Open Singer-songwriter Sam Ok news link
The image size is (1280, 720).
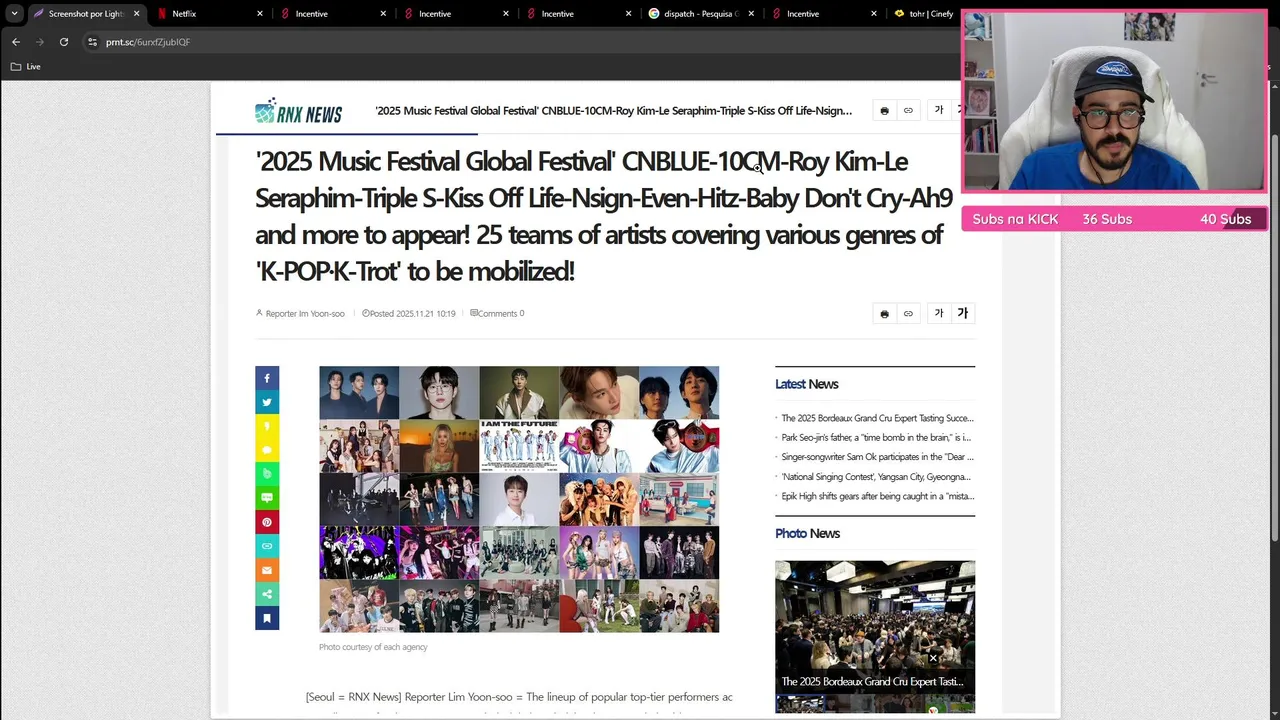877,457
